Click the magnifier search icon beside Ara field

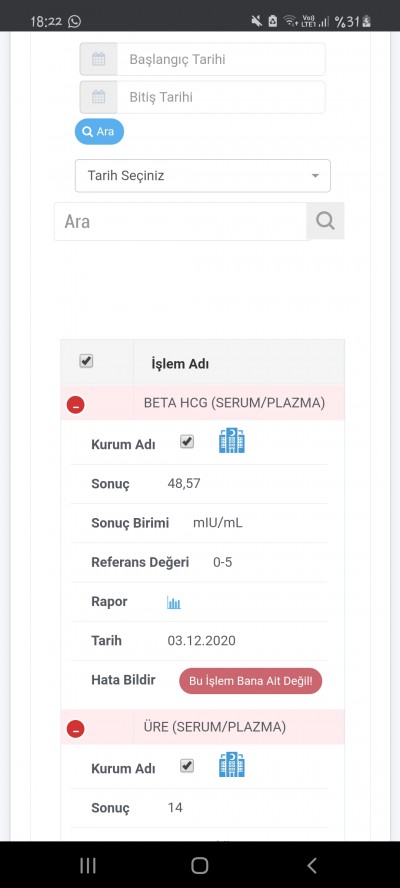point(325,221)
